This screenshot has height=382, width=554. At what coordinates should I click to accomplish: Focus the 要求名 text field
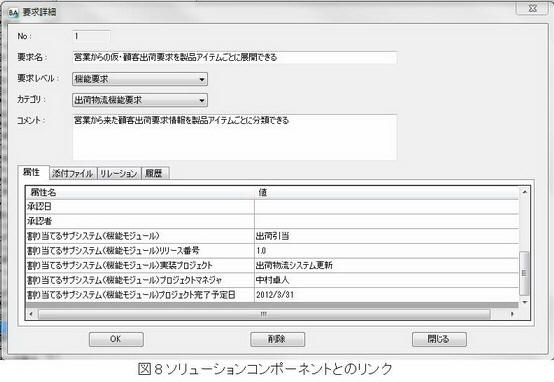(235, 57)
